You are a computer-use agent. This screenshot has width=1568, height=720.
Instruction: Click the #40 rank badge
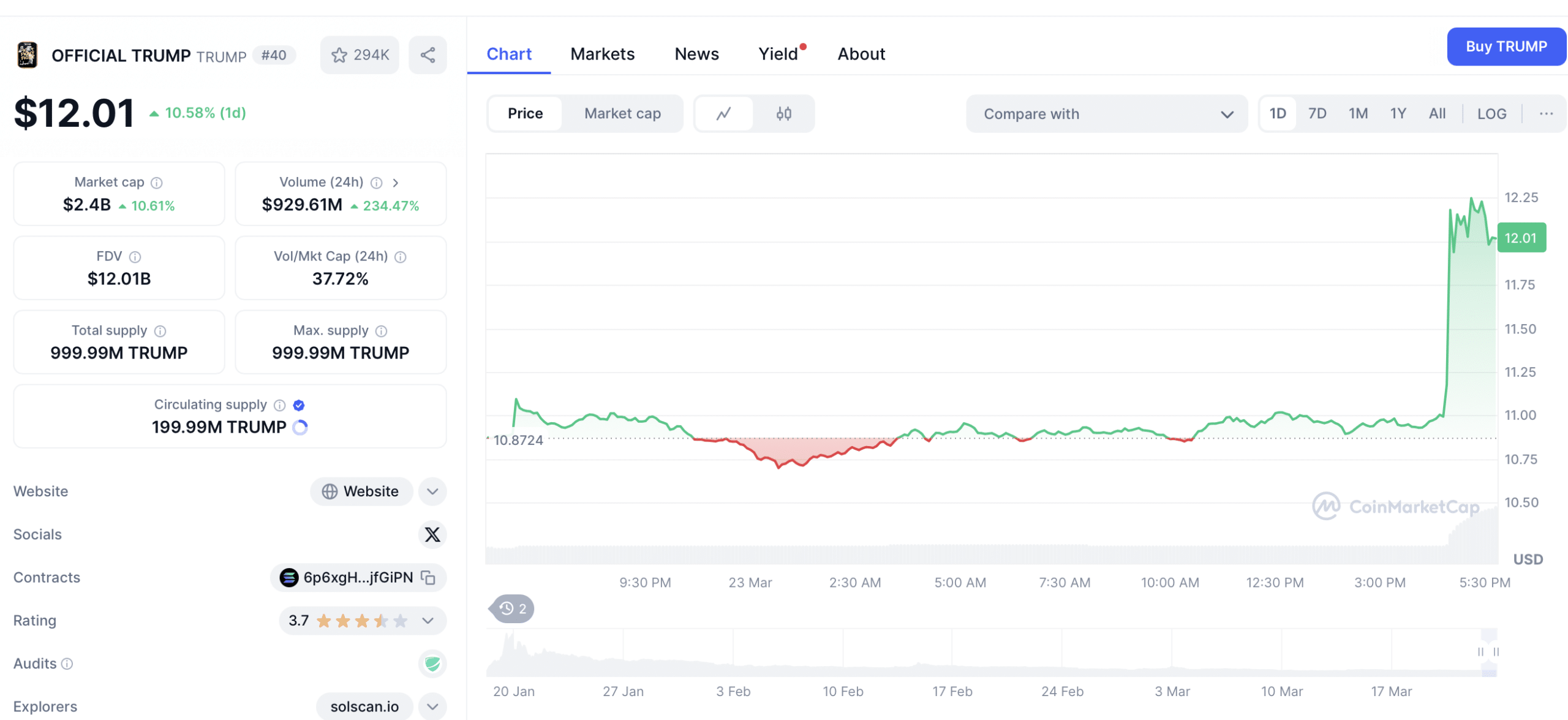[274, 55]
